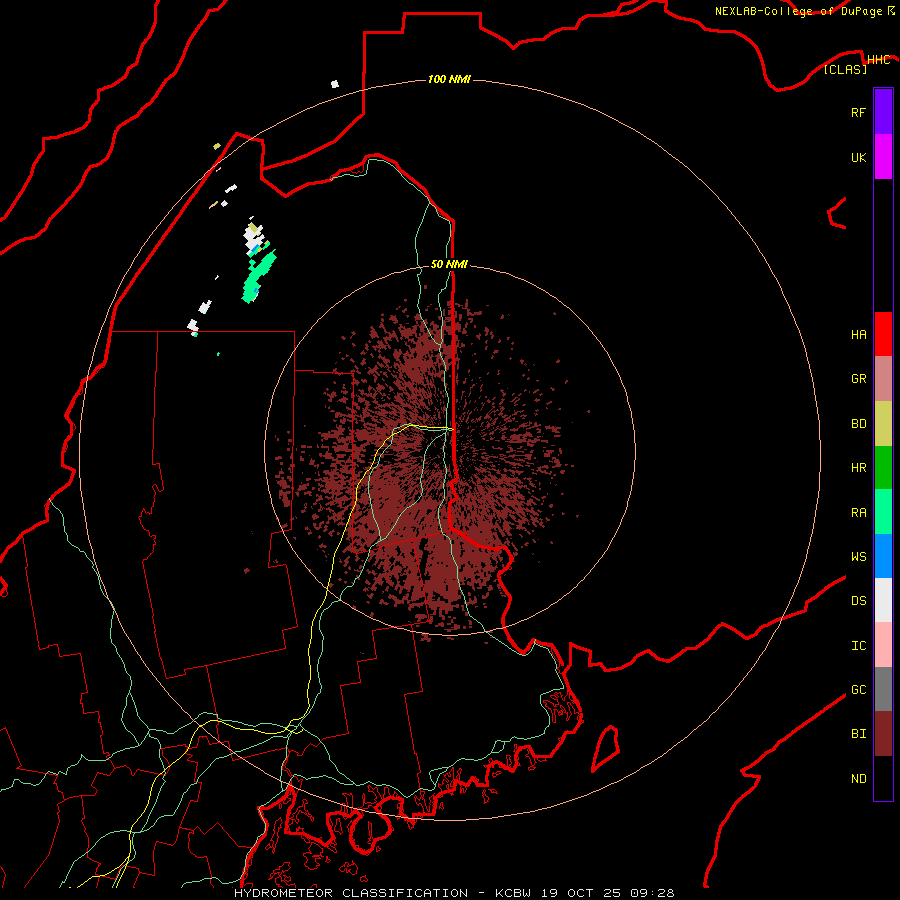Click the RA legend label
900x900 pixels.
point(858,513)
